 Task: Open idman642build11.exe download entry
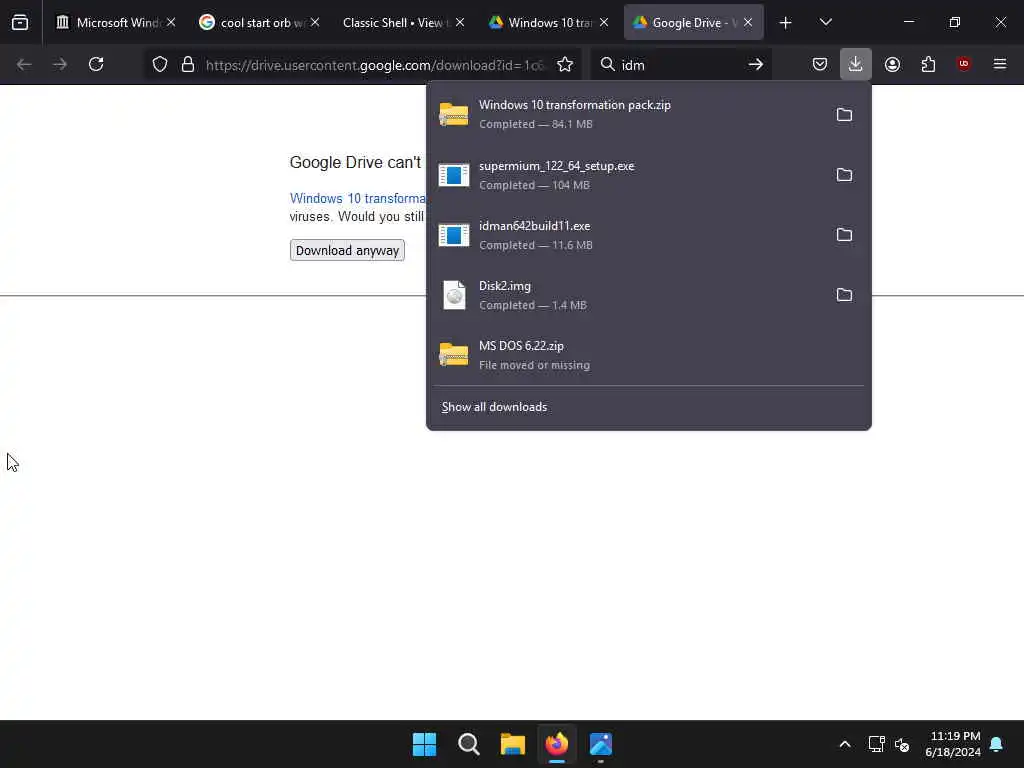pyautogui.click(x=627, y=235)
